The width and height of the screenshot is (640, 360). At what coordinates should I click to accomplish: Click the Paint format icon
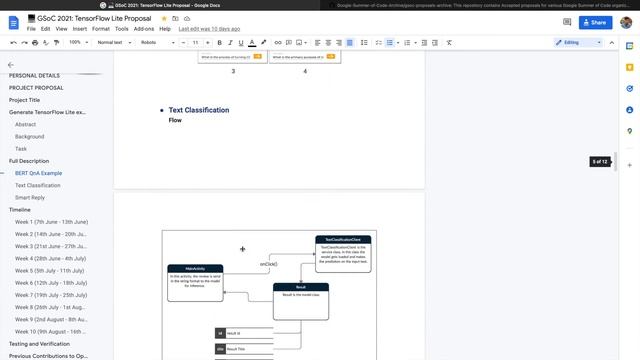coord(56,42)
